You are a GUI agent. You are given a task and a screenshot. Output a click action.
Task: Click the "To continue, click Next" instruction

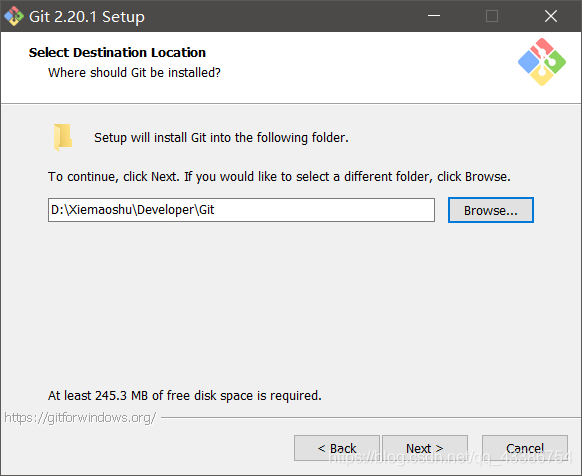(279, 177)
